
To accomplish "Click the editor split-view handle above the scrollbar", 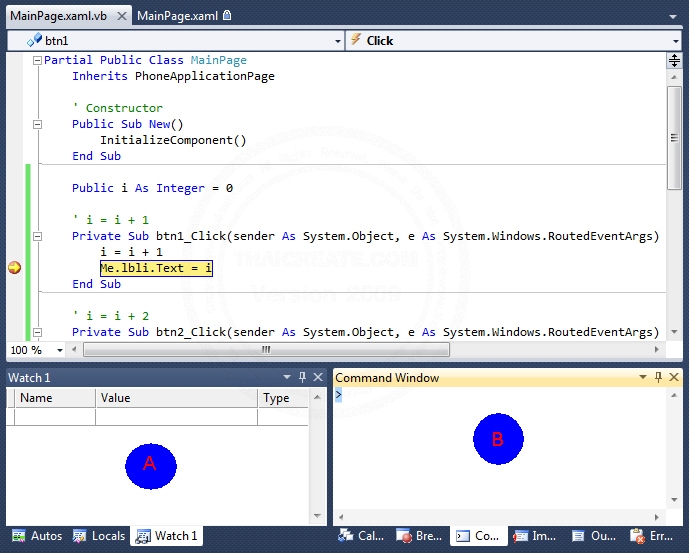I will (x=674, y=61).
